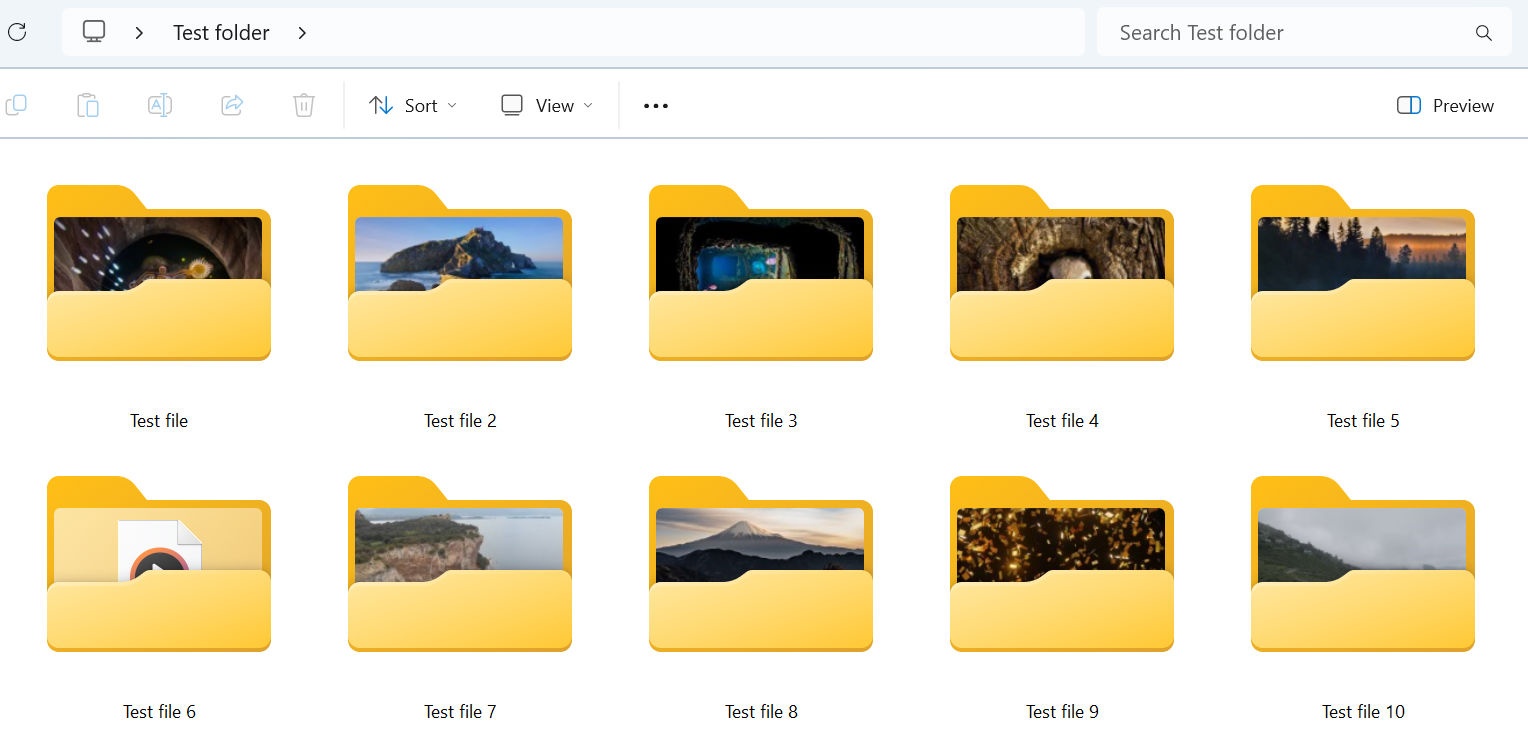The height and width of the screenshot is (749, 1528).
Task: Expand chevron after Test folder breadcrumb
Action: (x=302, y=33)
